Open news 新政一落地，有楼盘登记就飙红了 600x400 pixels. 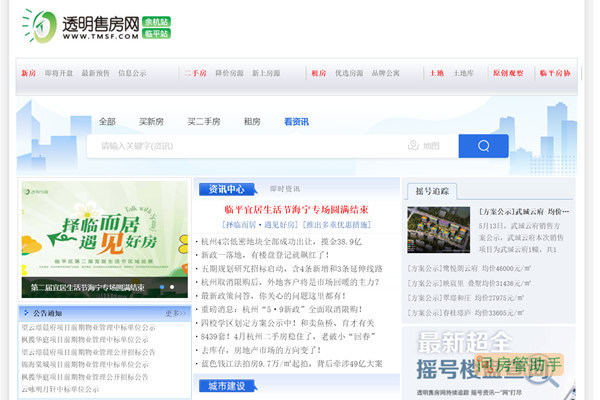point(265,255)
